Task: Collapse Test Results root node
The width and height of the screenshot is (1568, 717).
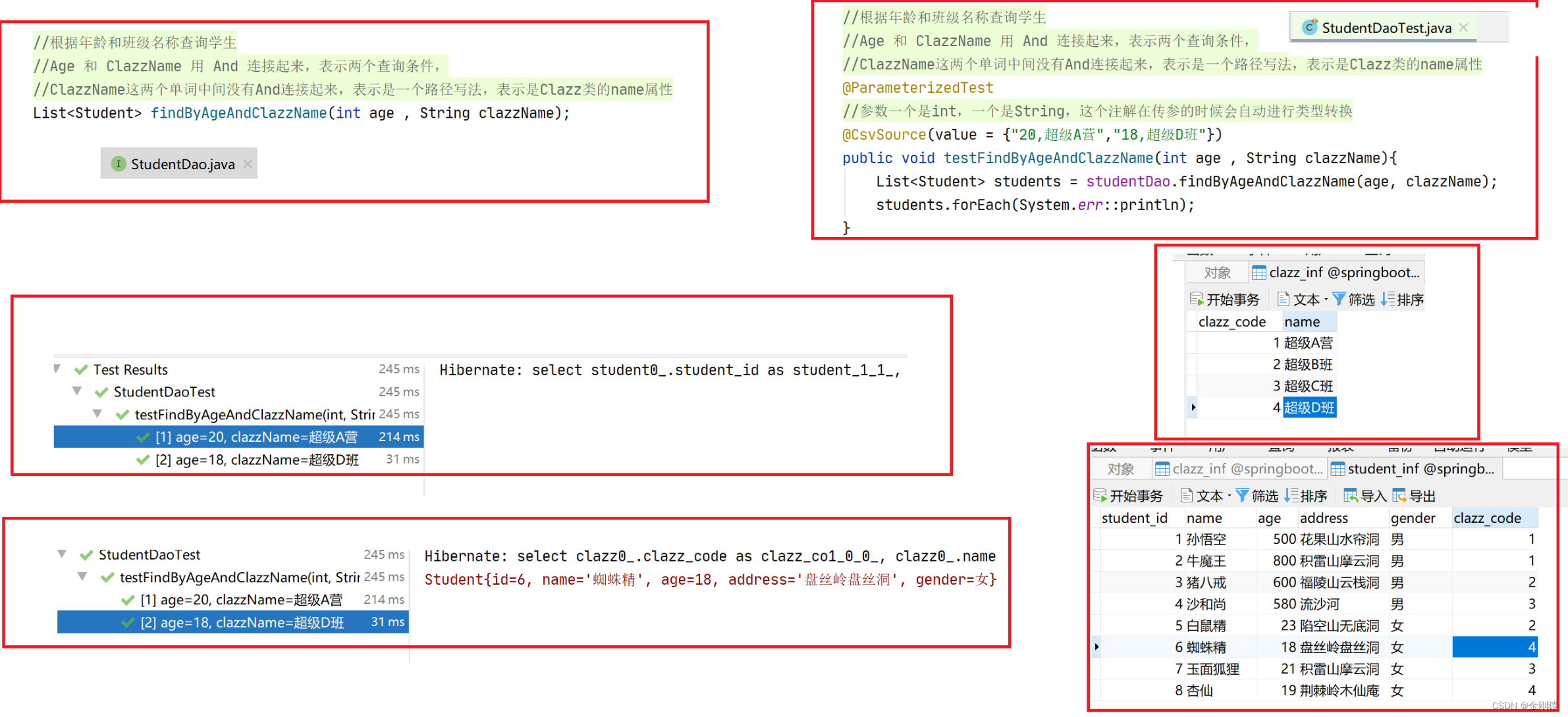Action: pyautogui.click(x=58, y=369)
